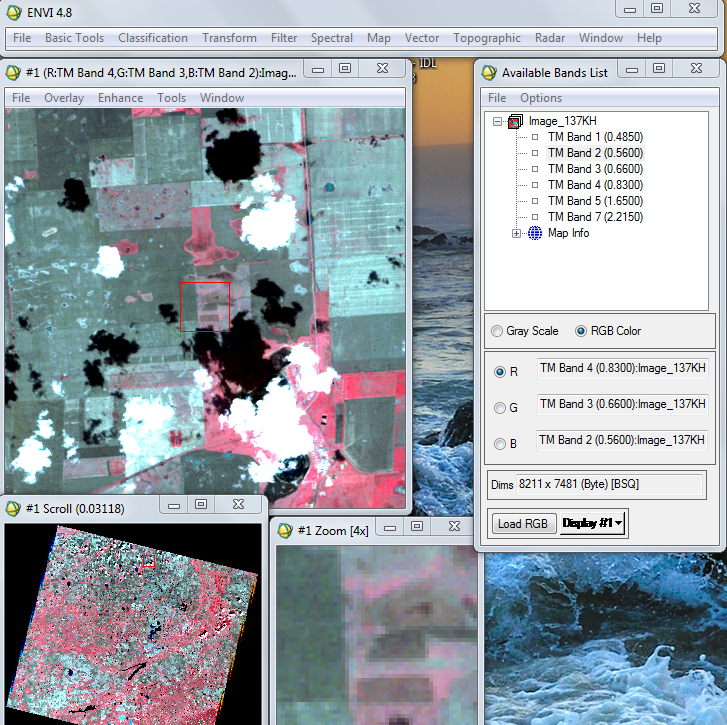The image size is (727, 725).
Task: Click the Load RGB button
Action: click(522, 523)
